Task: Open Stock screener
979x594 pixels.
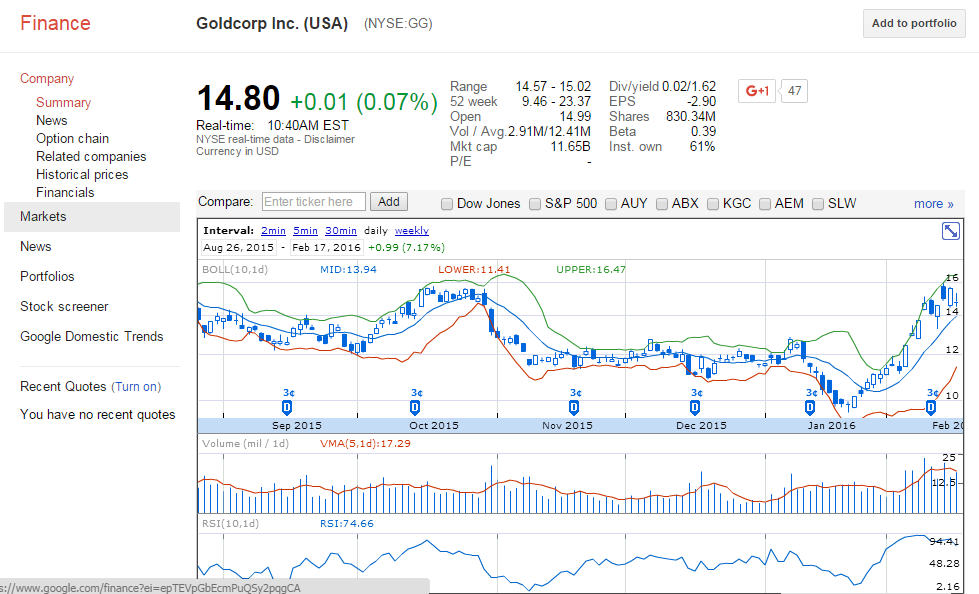Action: click(x=64, y=307)
